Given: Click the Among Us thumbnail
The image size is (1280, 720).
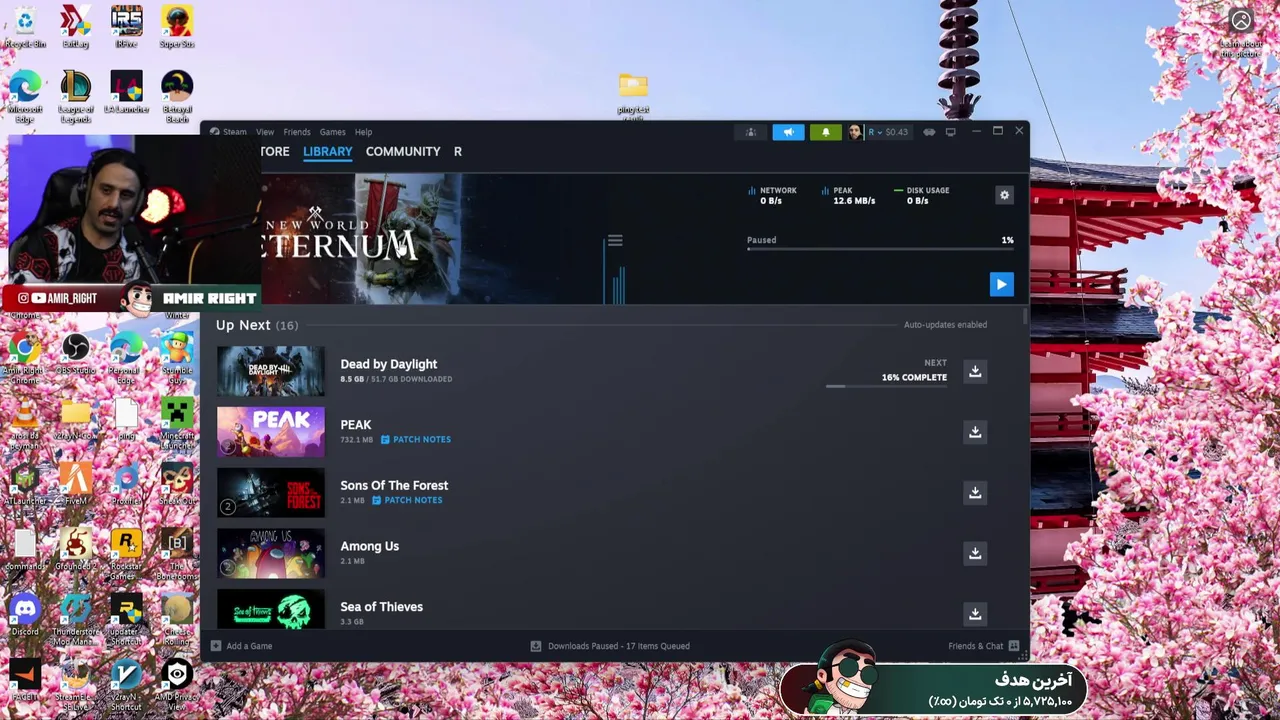Looking at the screenshot, I should (271, 554).
